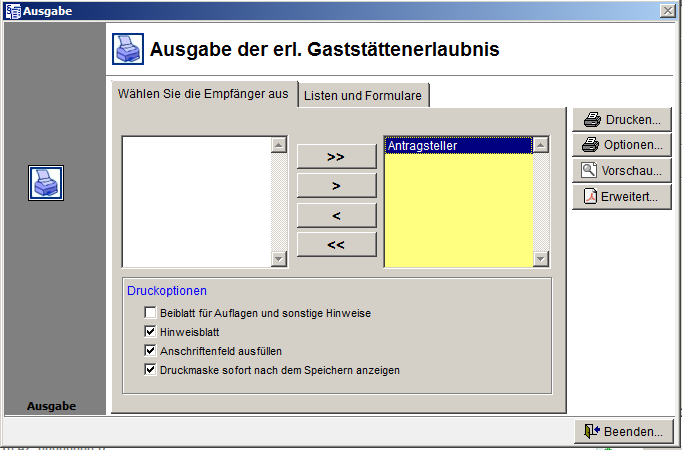Open Erweitert PDF options

click(x=621, y=197)
